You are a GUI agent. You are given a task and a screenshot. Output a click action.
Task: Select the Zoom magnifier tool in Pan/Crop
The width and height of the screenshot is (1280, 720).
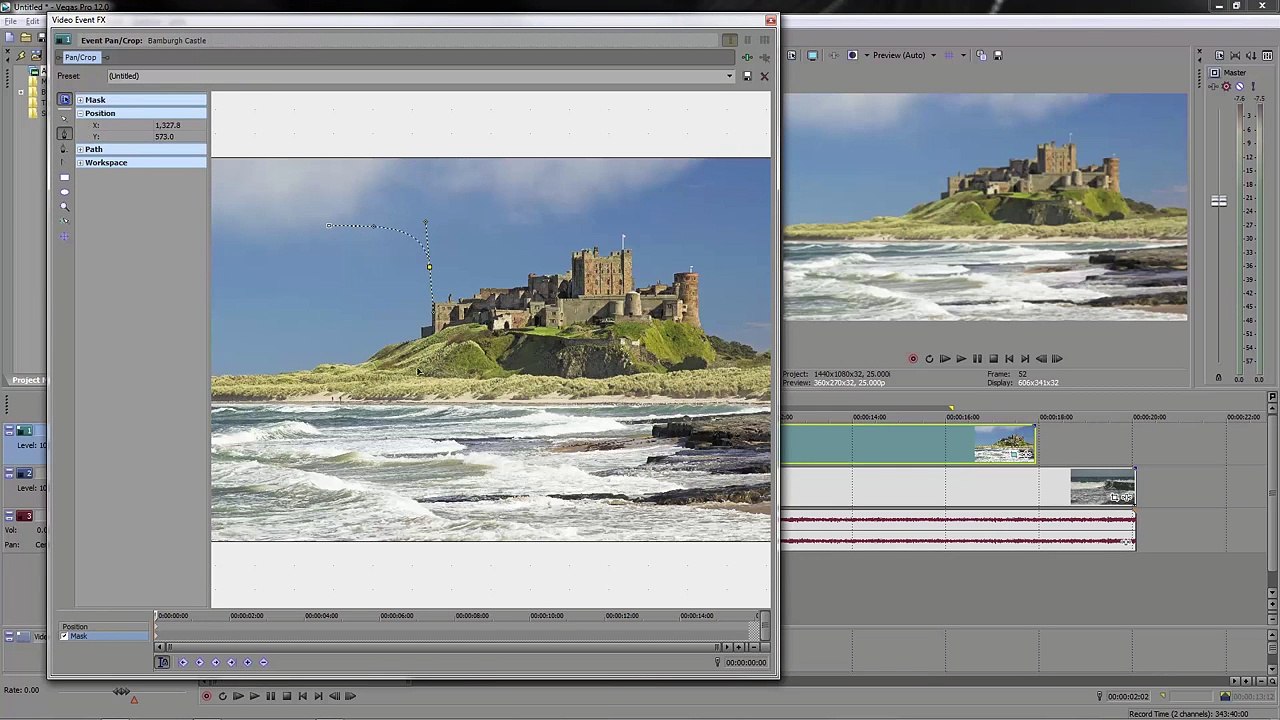point(64,206)
